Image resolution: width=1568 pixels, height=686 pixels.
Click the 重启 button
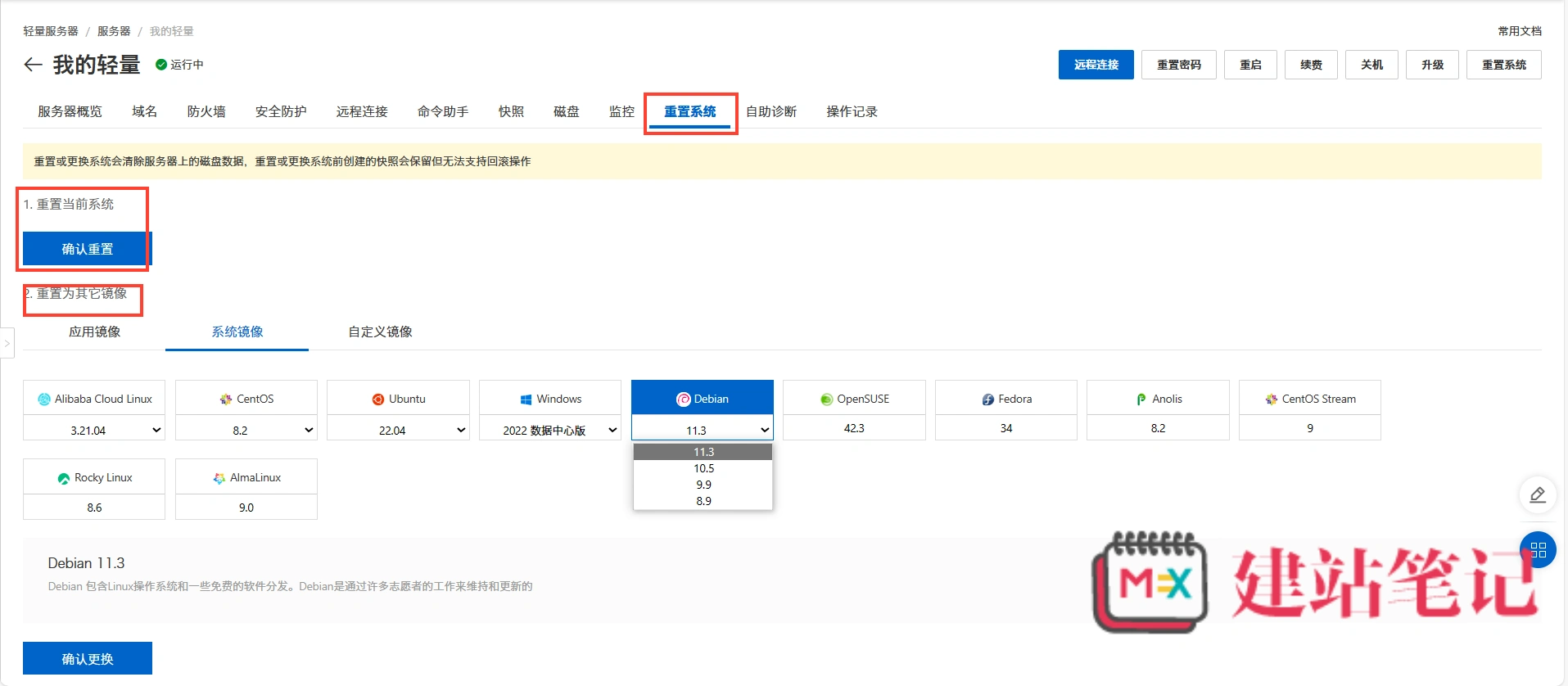tap(1250, 65)
